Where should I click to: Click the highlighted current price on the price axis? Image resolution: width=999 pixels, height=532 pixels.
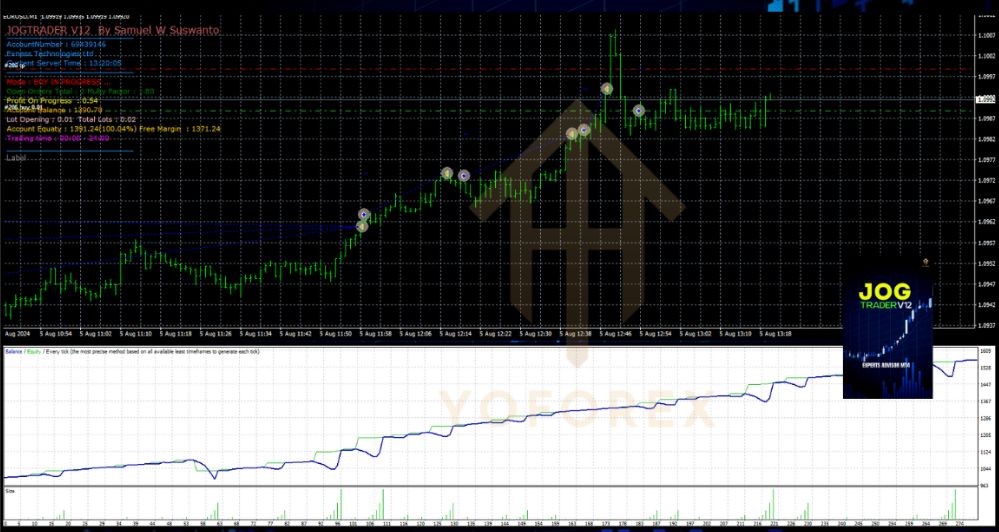click(x=986, y=99)
